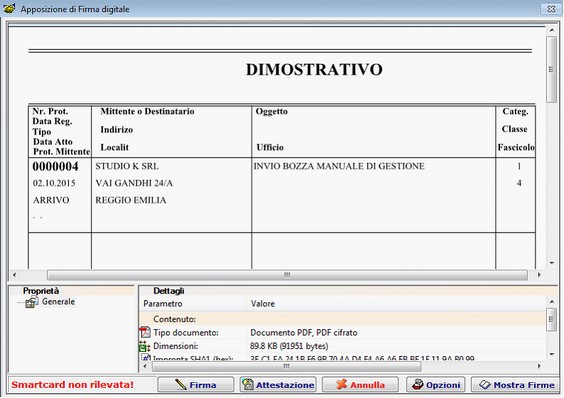
Task: Click the Nr. Prot. heading
Action: (50, 111)
